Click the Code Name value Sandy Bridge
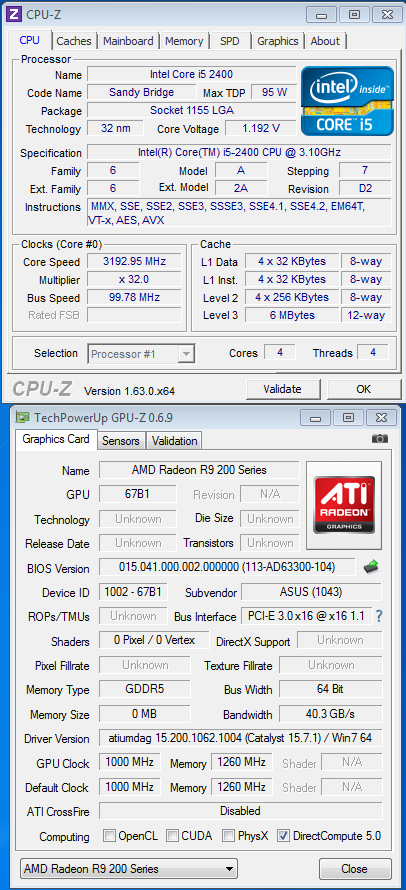The width and height of the screenshot is (406, 890). [x=141, y=92]
